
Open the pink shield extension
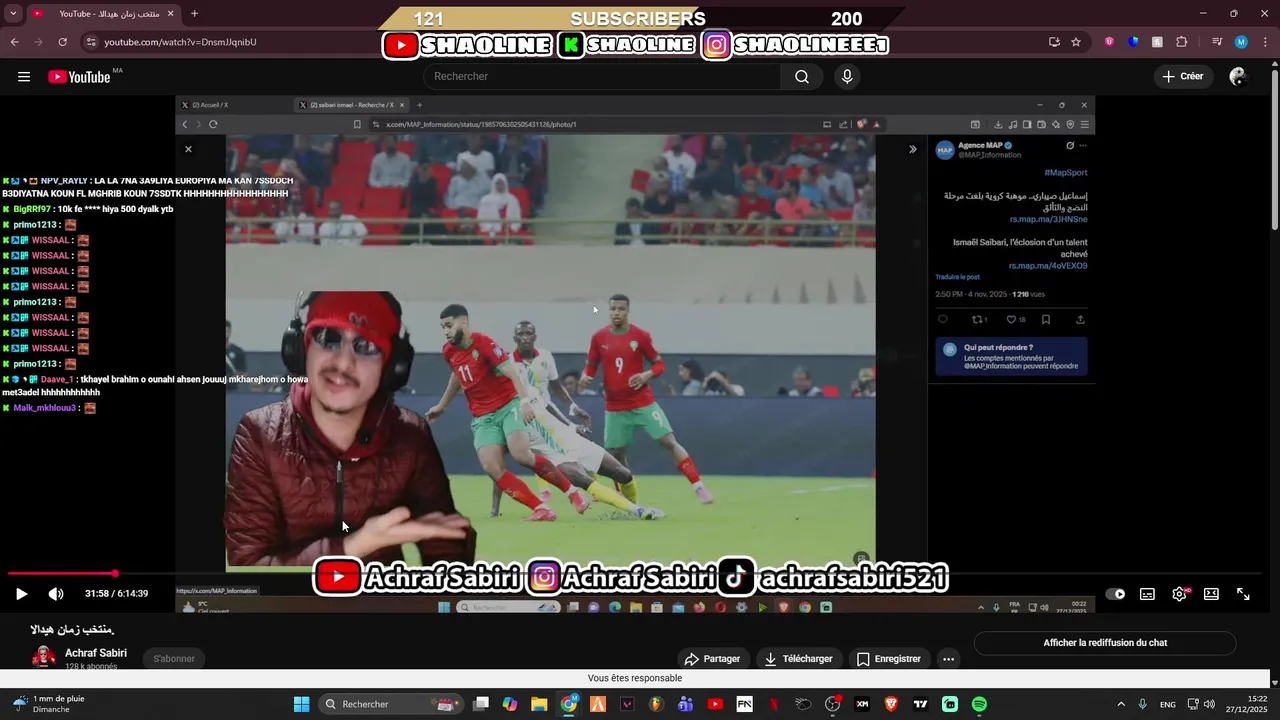(1109, 42)
